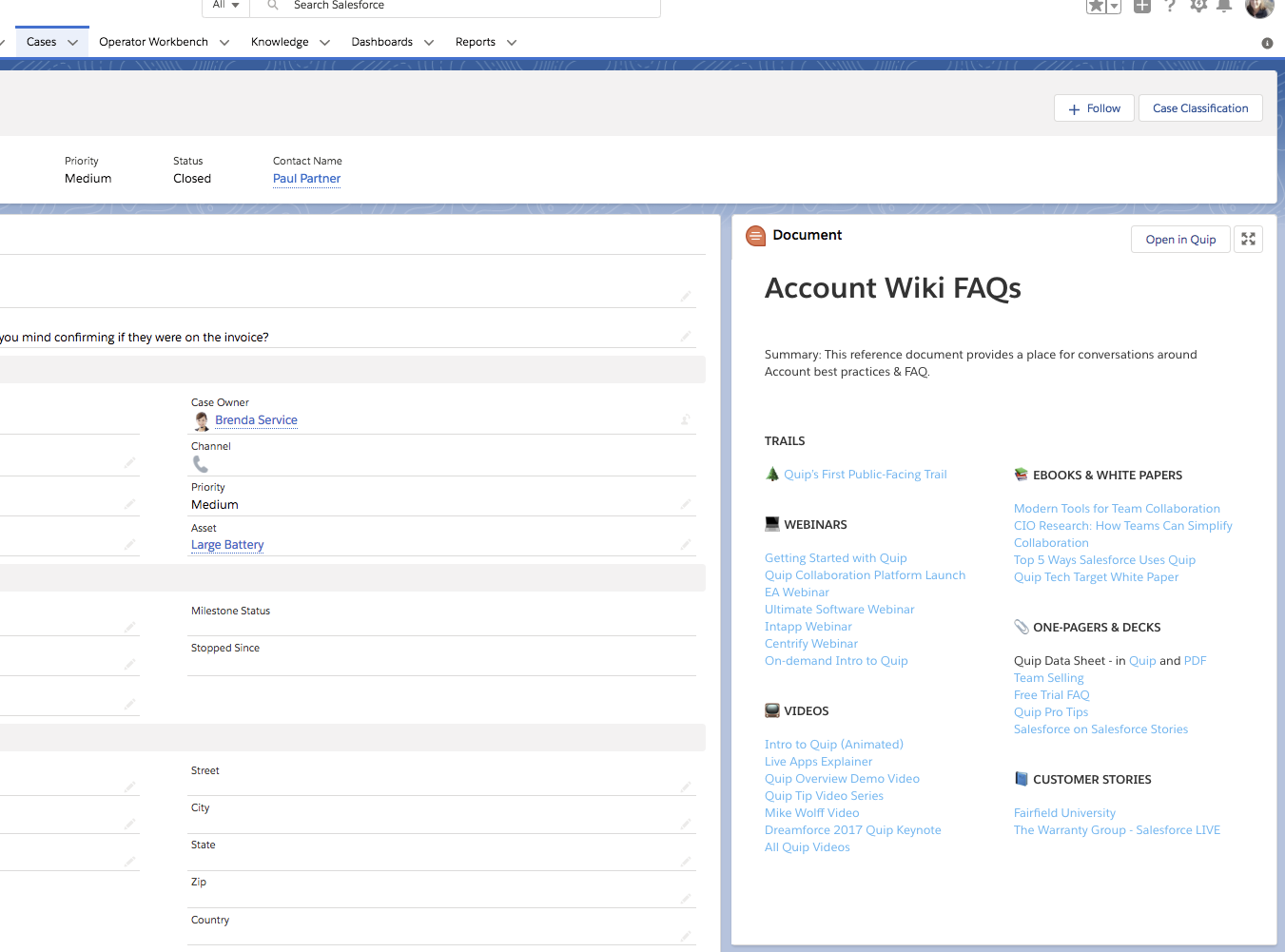Open Salesforce on Salesforce Stories link

coord(1100,729)
